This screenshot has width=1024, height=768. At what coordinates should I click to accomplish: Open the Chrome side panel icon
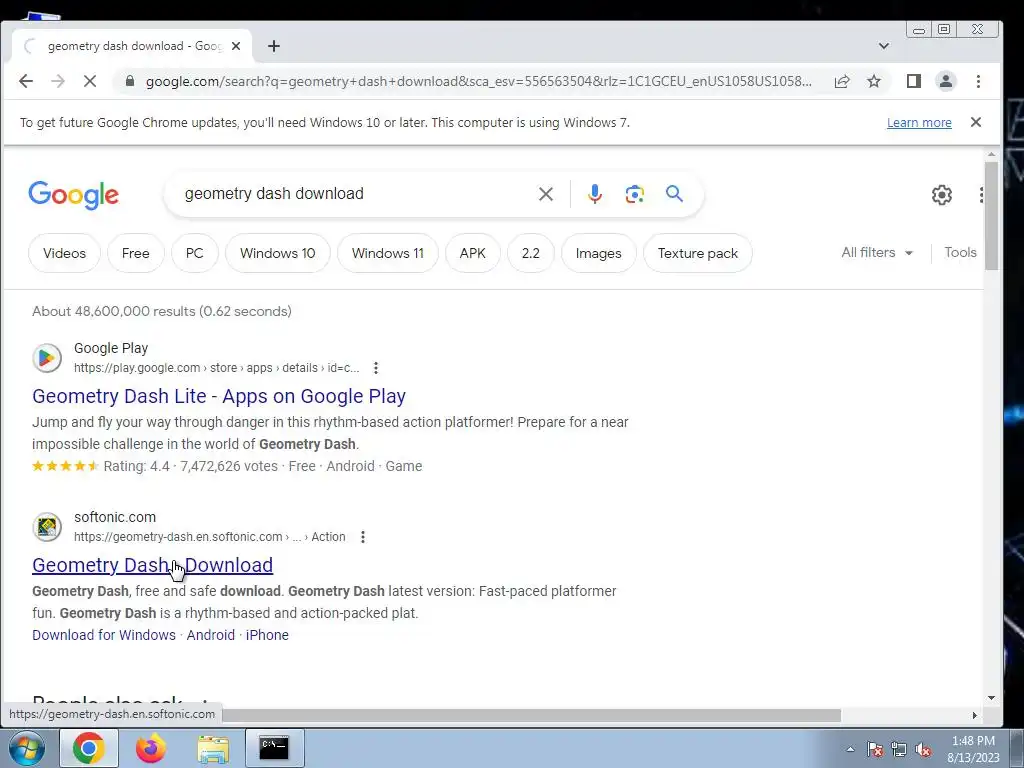tap(914, 81)
